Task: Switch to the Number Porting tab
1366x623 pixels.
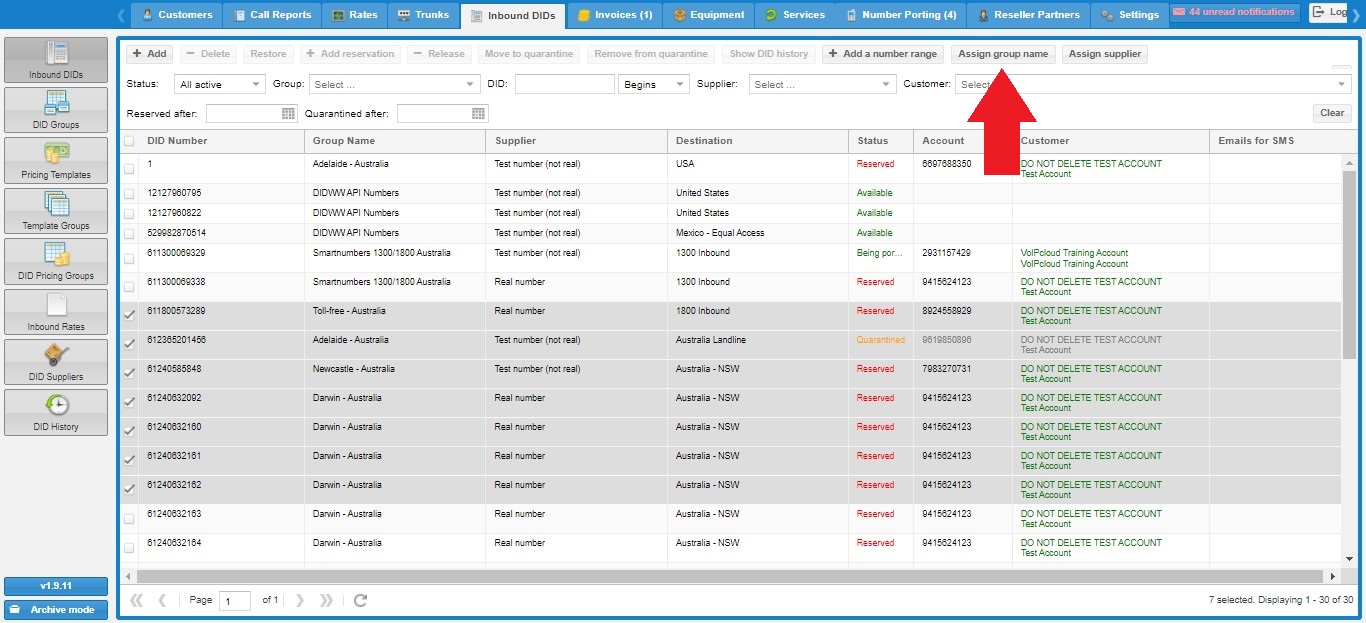Action: tap(900, 15)
